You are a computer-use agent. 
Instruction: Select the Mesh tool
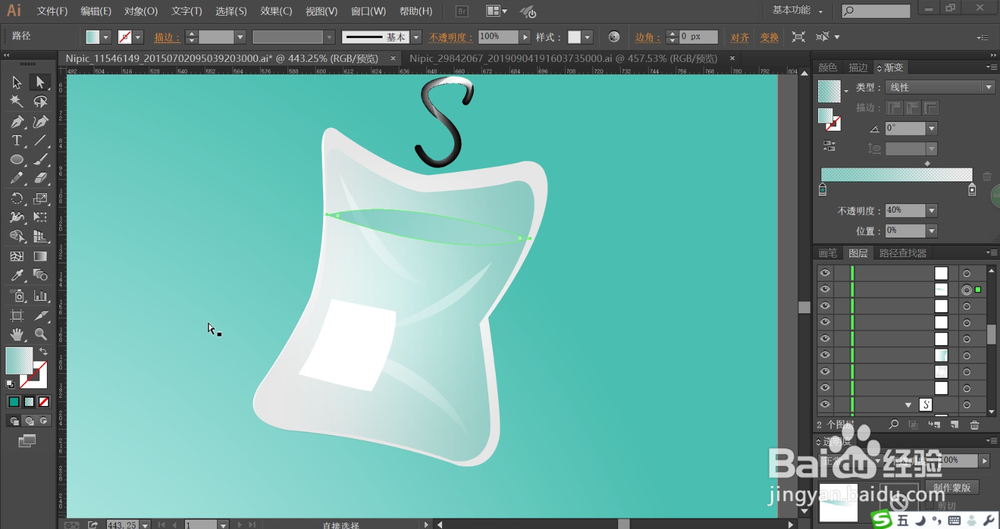(17, 257)
